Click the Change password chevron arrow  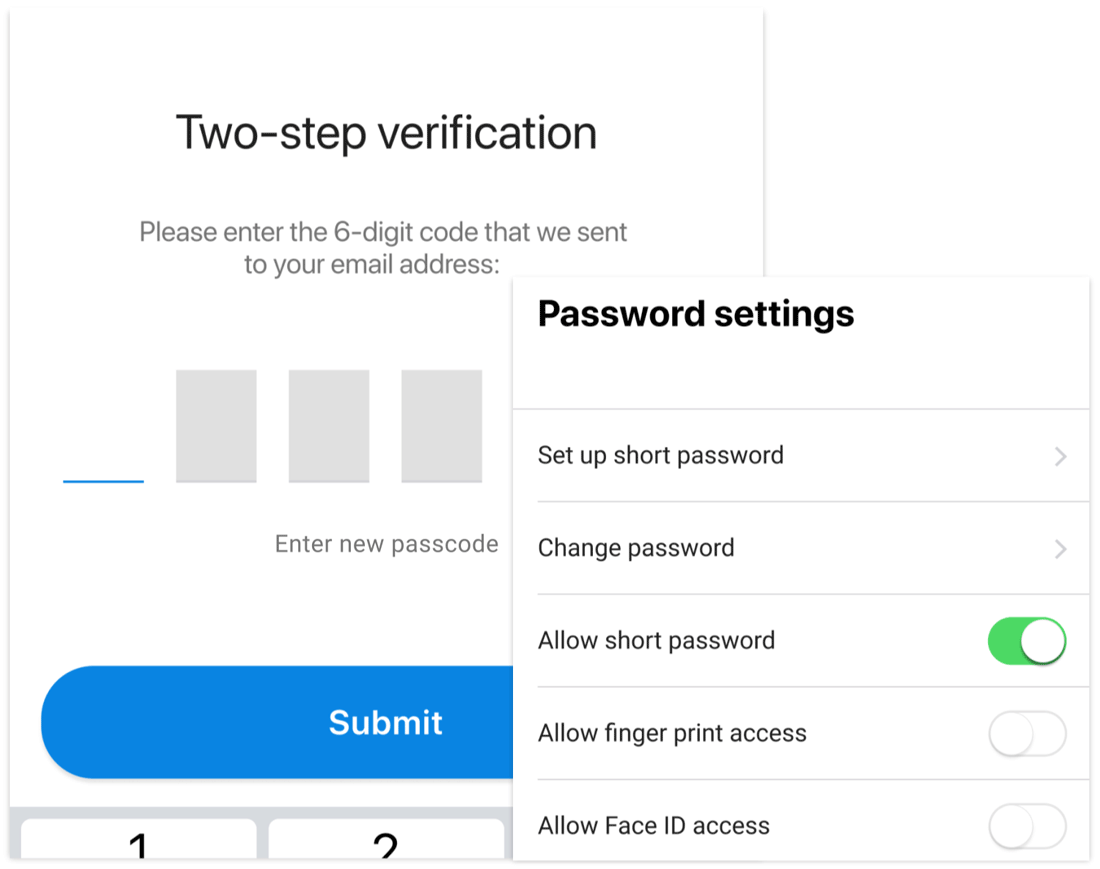[1060, 548]
